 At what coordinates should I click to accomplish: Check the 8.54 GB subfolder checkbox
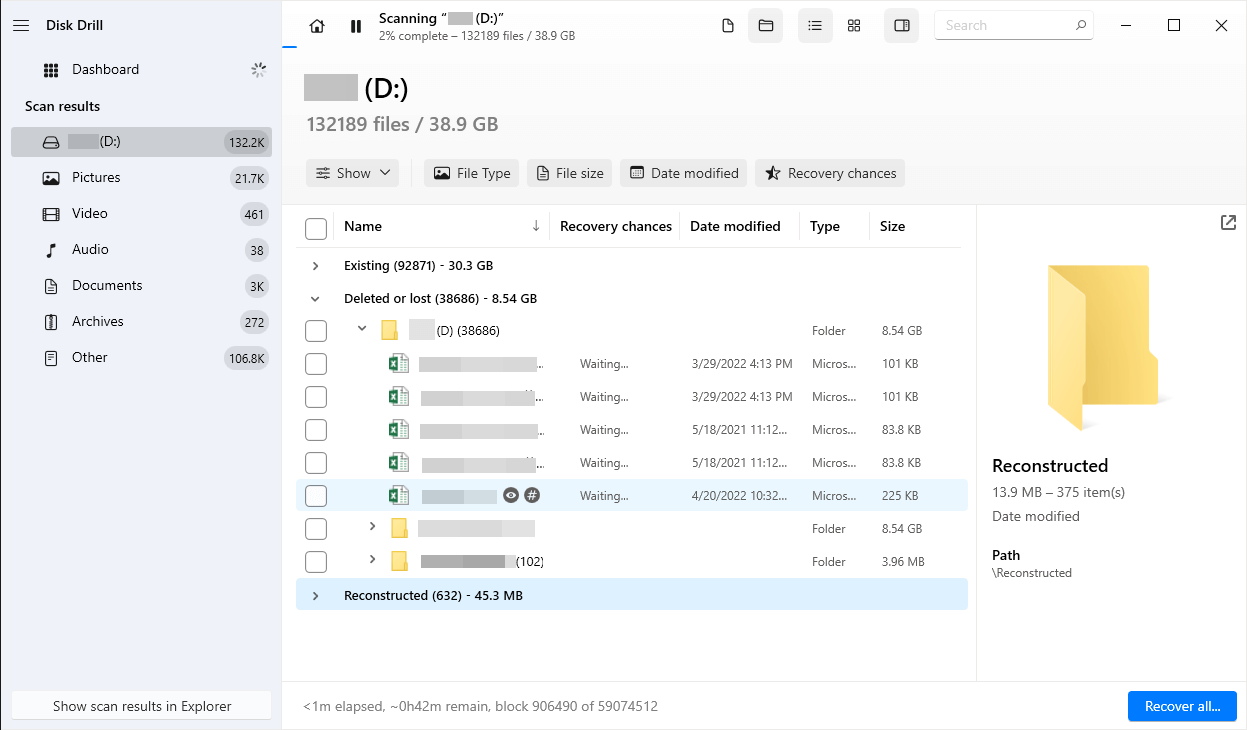click(x=316, y=529)
